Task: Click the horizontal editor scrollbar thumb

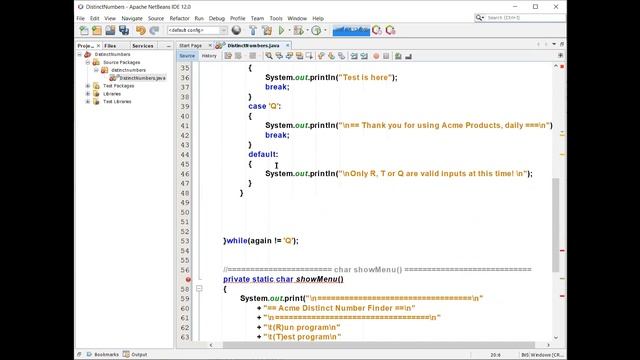Action: click(378, 345)
